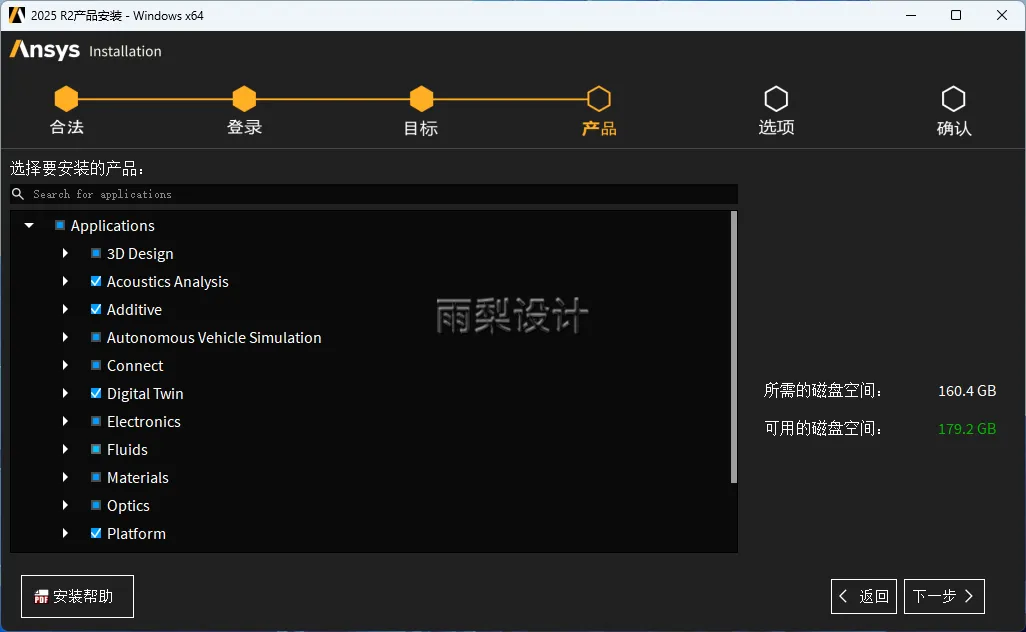
Task: Close the installer window
Action: [x=1002, y=15]
